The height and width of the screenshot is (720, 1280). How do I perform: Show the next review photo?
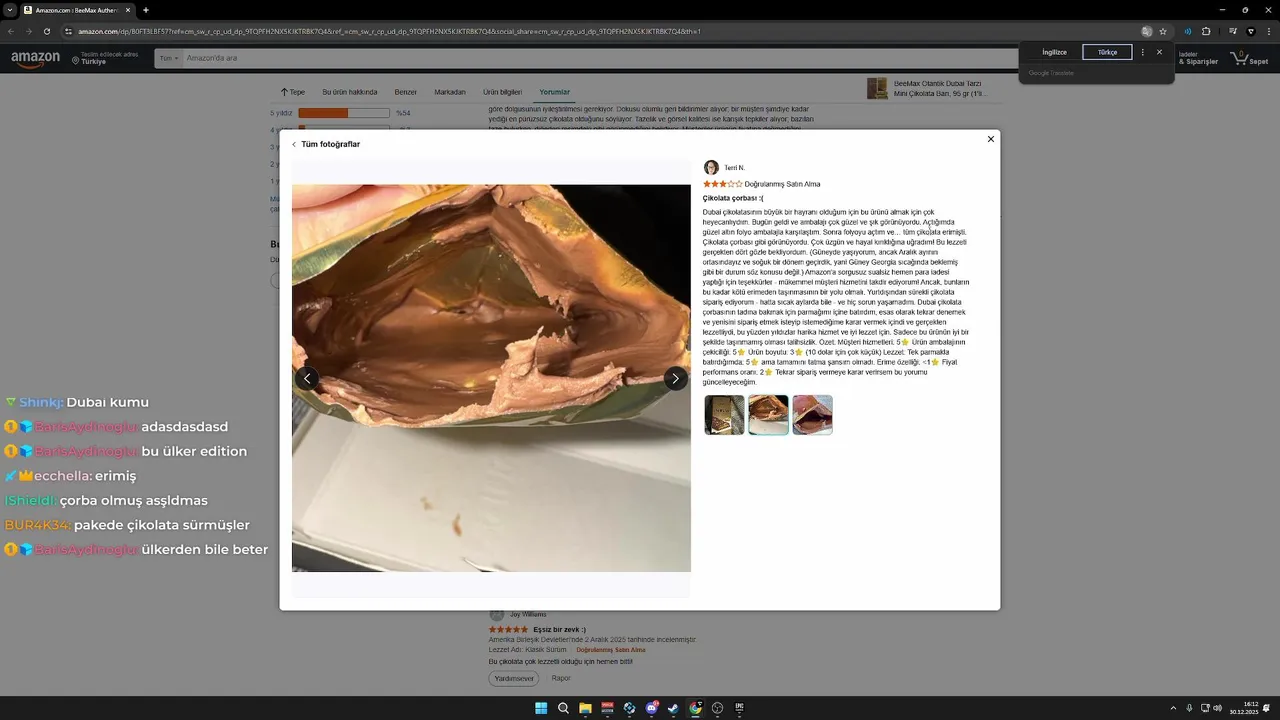click(x=676, y=378)
